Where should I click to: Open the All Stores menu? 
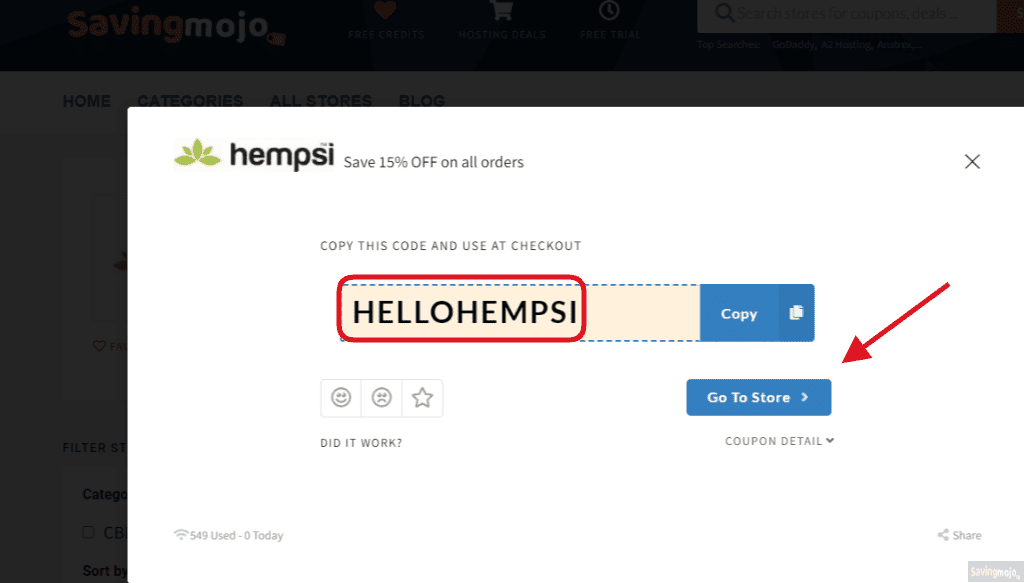tap(321, 101)
